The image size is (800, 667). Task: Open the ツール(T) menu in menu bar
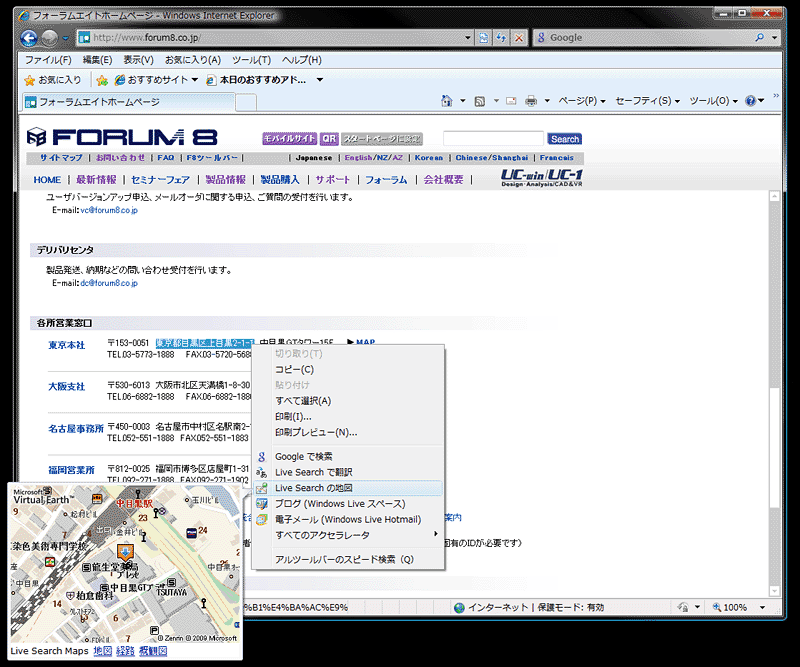[x=252, y=60]
